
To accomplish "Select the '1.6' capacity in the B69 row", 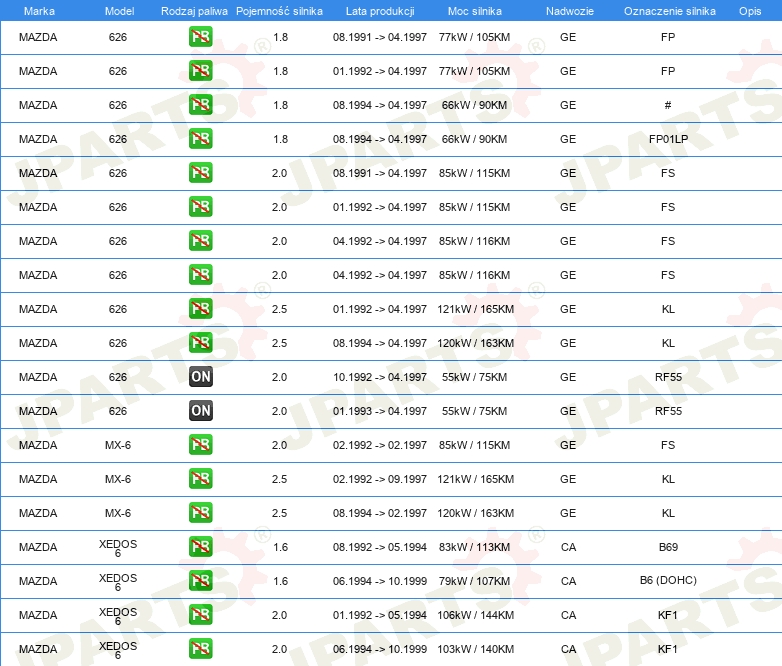I will [280, 547].
